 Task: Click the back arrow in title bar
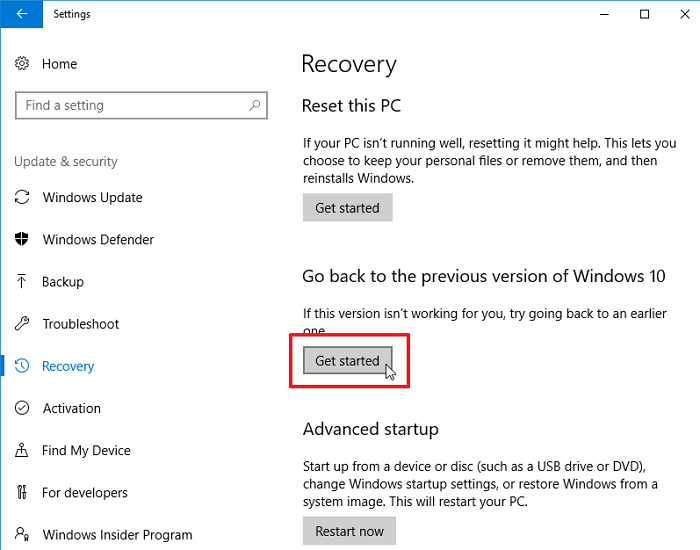pyautogui.click(x=21, y=14)
